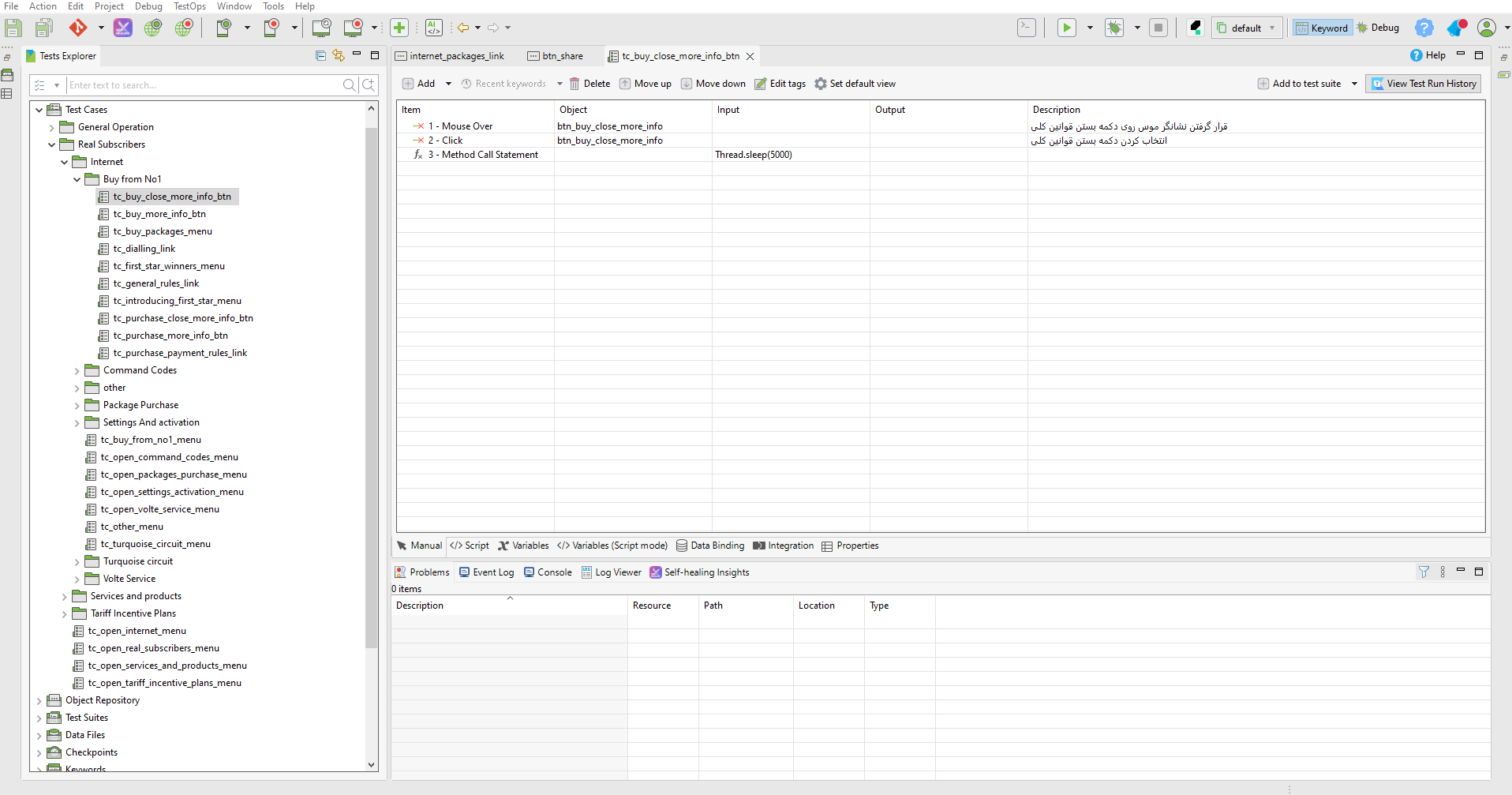The height and width of the screenshot is (795, 1512).
Task: Open the terminal command prompt icon
Action: [x=1026, y=28]
